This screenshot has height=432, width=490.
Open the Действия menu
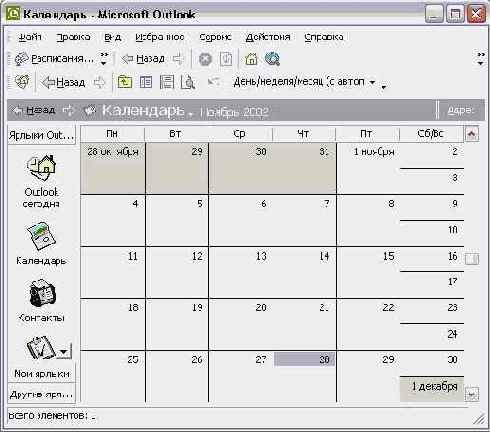click(x=268, y=37)
